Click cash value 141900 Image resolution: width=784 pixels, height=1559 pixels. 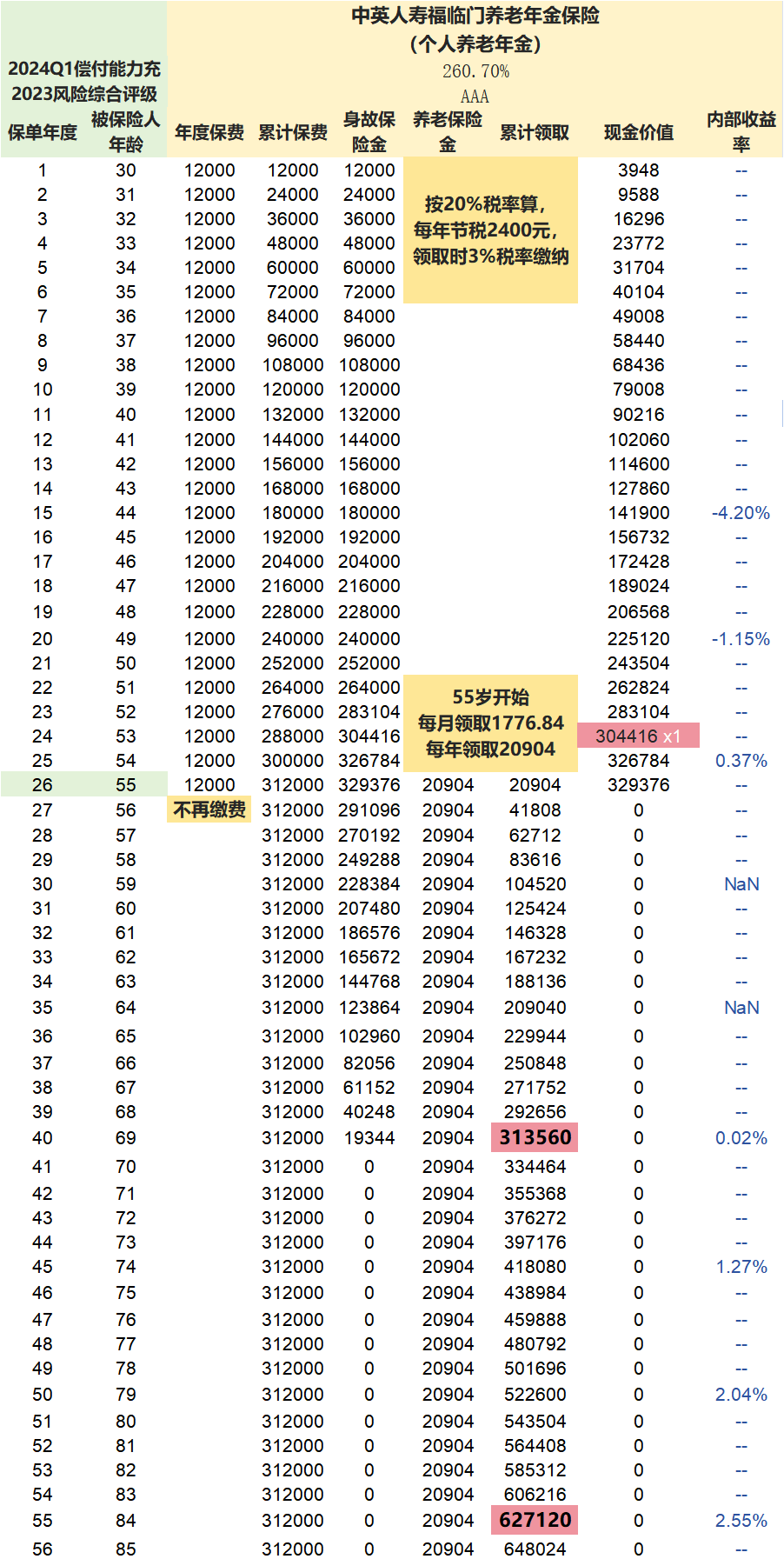(639, 513)
